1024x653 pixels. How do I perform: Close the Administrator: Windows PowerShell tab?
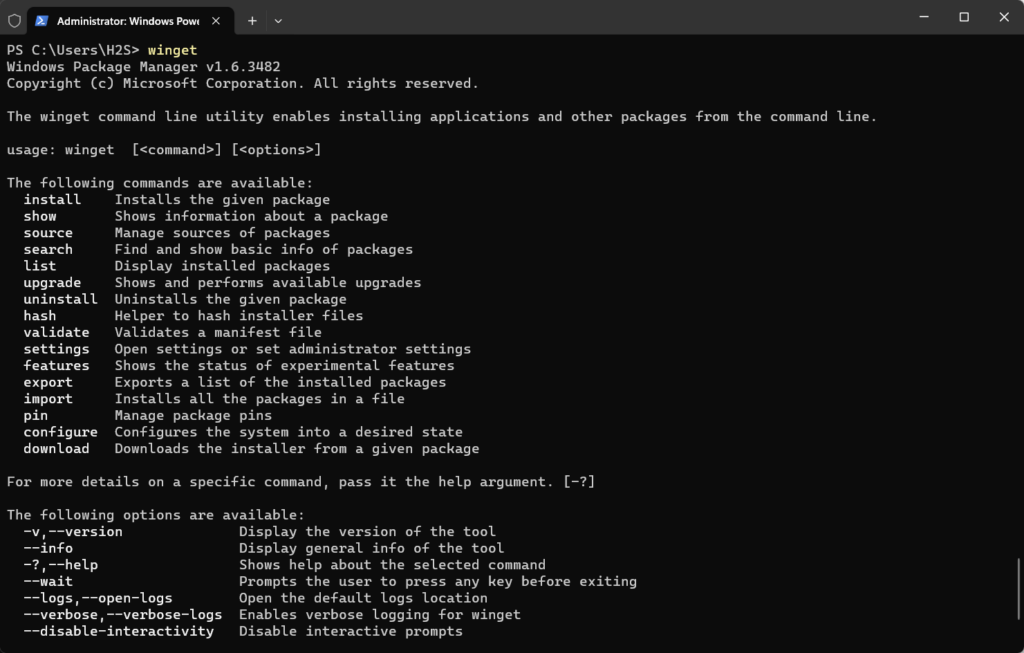point(216,21)
